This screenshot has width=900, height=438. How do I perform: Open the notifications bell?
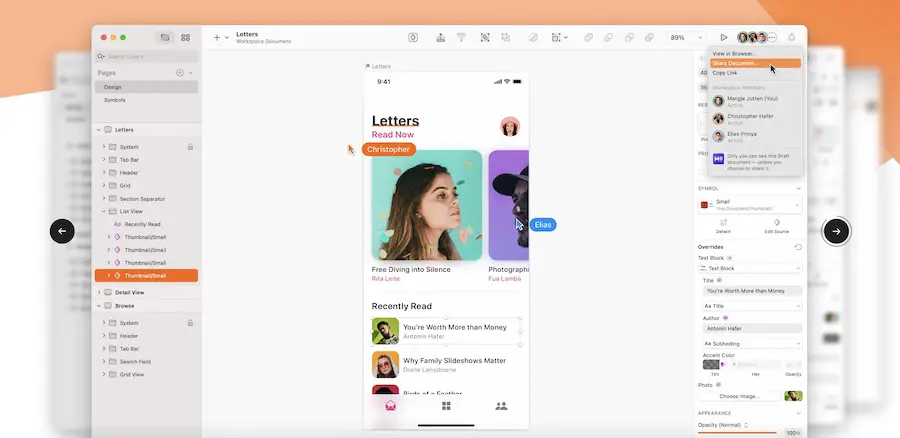(x=792, y=37)
